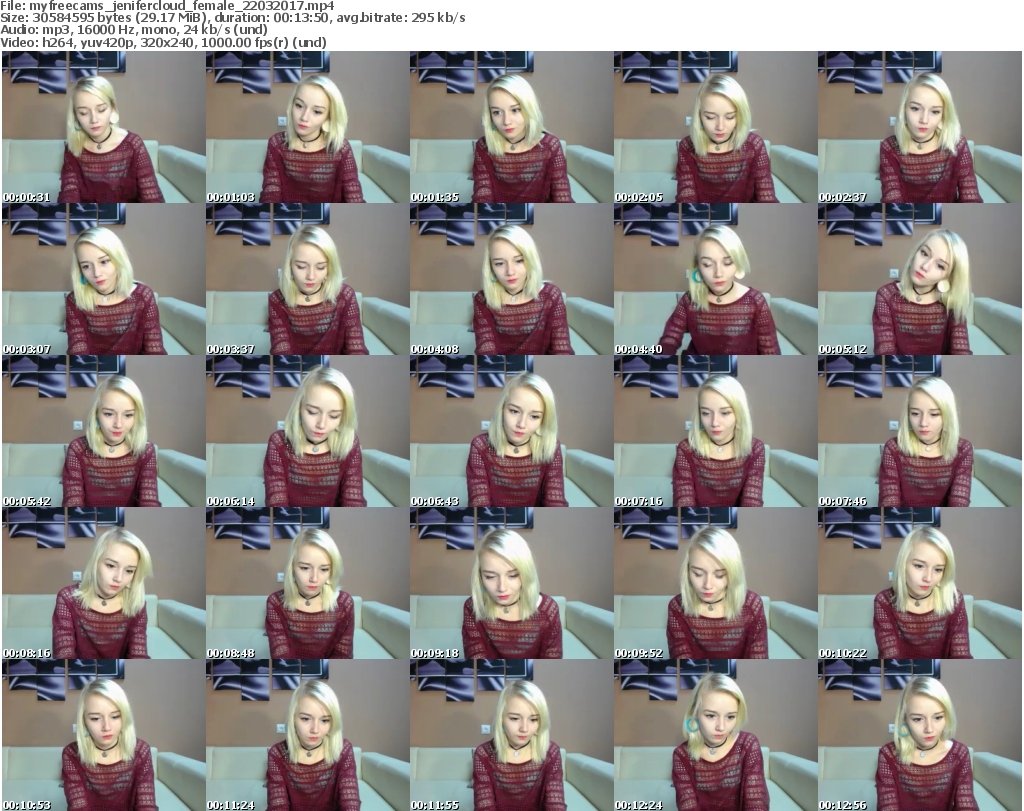Click the frame labeled 00:05:12
The image size is (1024, 811).
pyautogui.click(x=920, y=279)
